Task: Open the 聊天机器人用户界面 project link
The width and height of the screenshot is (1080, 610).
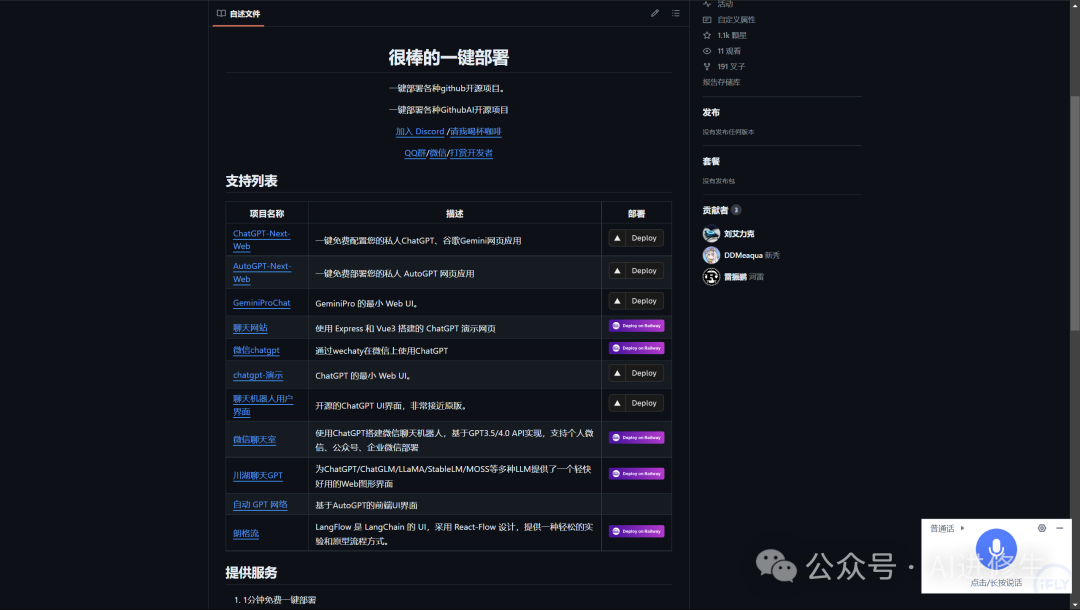Action: point(262,405)
